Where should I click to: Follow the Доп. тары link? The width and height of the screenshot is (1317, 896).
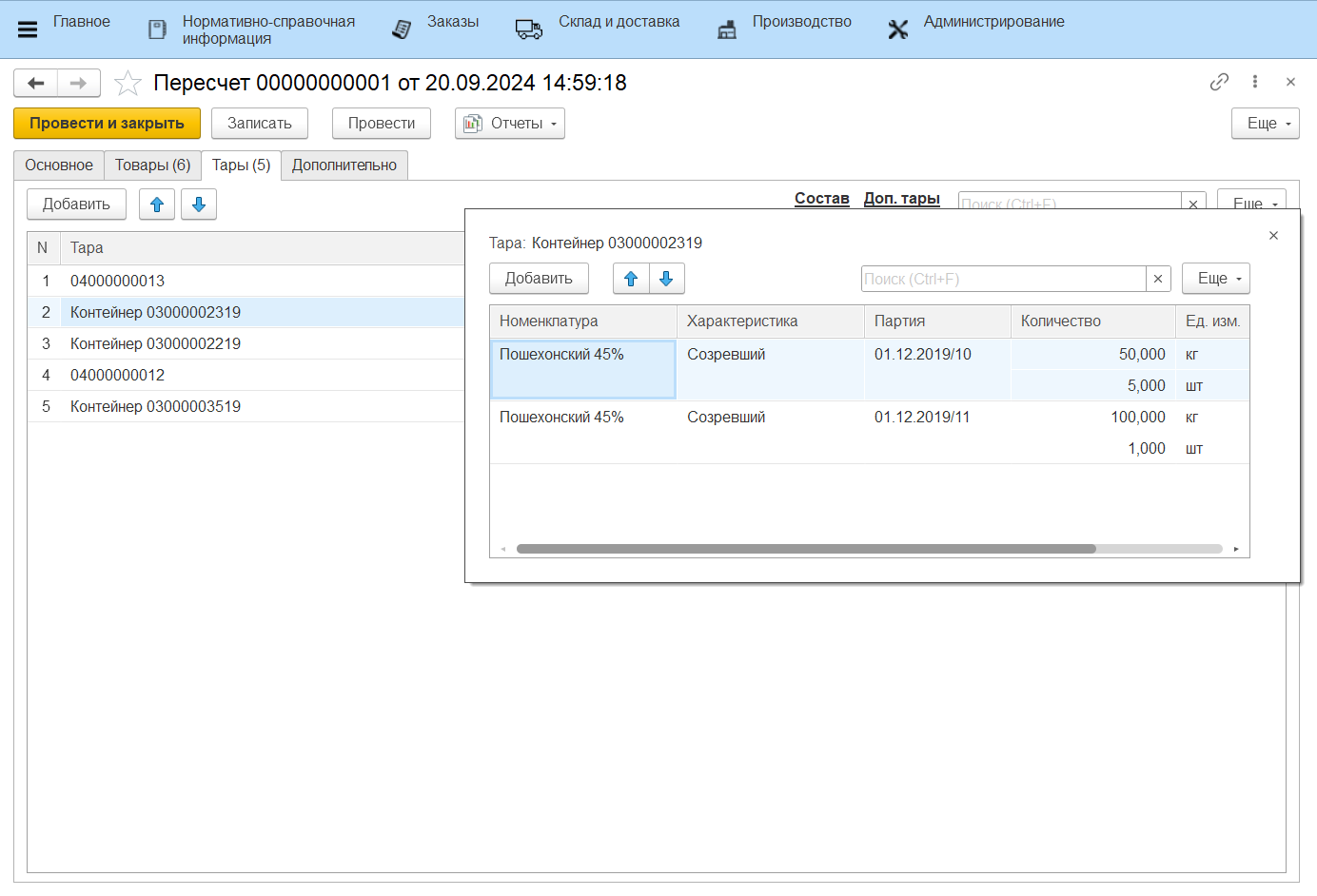pyautogui.click(x=901, y=199)
